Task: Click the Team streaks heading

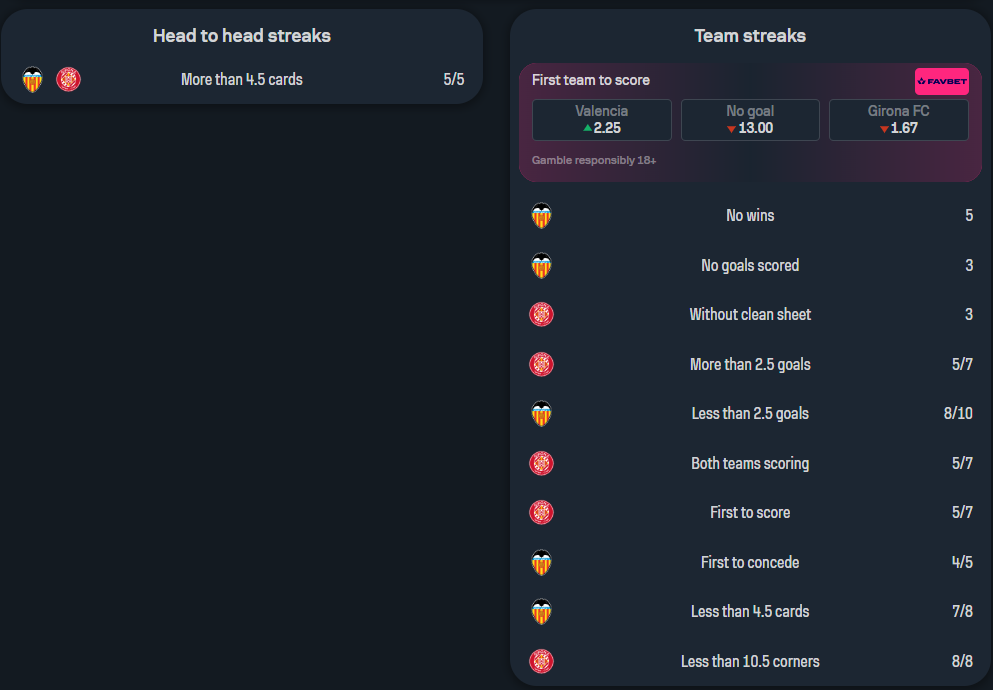Action: pyautogui.click(x=750, y=35)
